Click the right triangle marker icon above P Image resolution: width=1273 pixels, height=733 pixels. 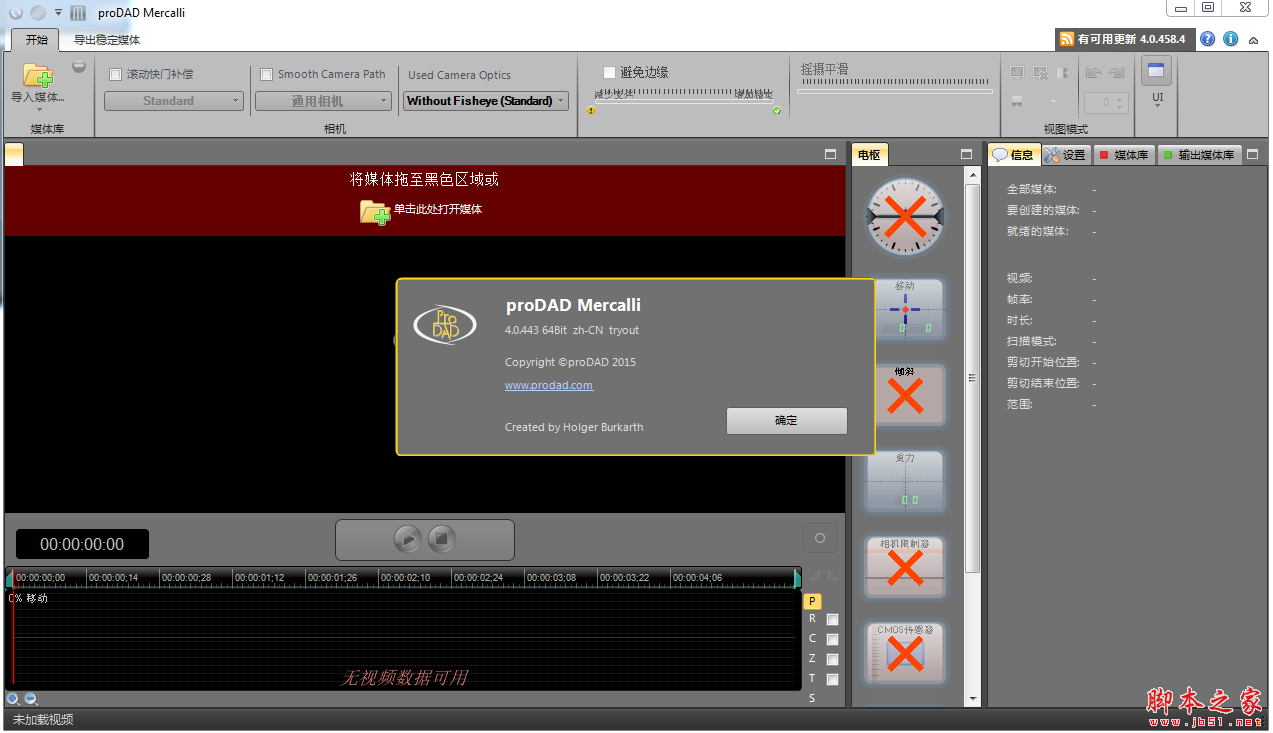[833, 575]
